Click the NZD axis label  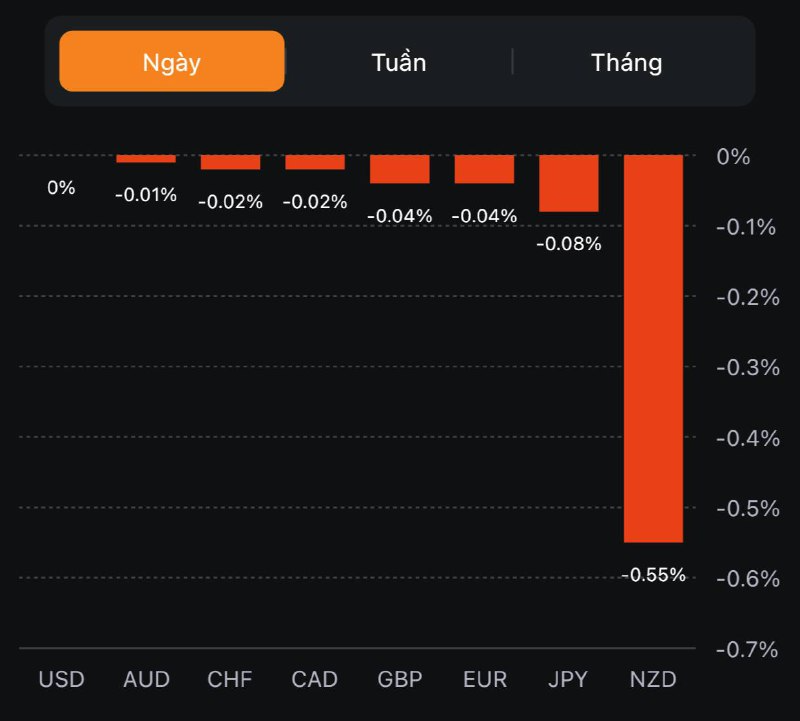click(653, 680)
